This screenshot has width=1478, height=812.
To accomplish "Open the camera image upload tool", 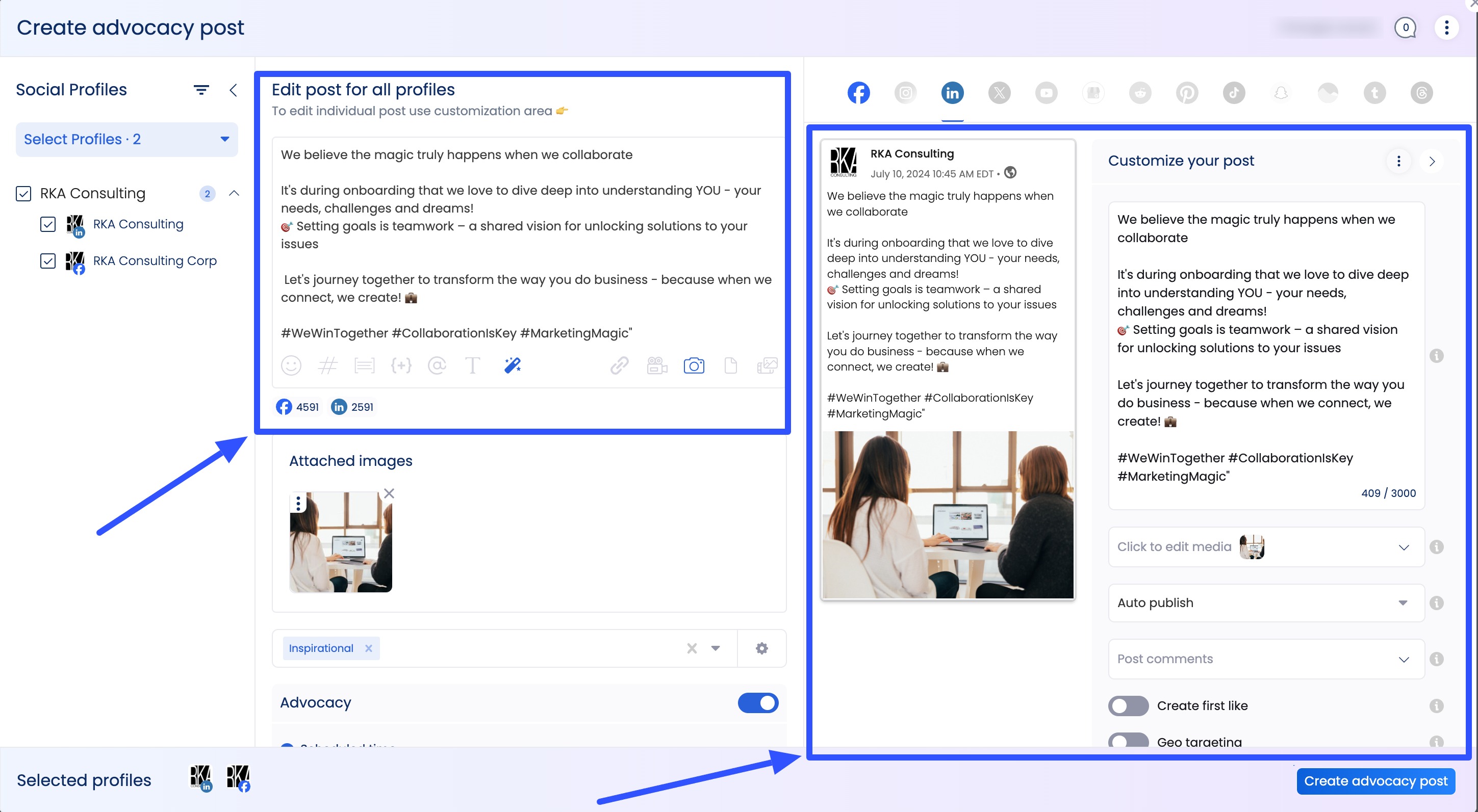I will 694,365.
